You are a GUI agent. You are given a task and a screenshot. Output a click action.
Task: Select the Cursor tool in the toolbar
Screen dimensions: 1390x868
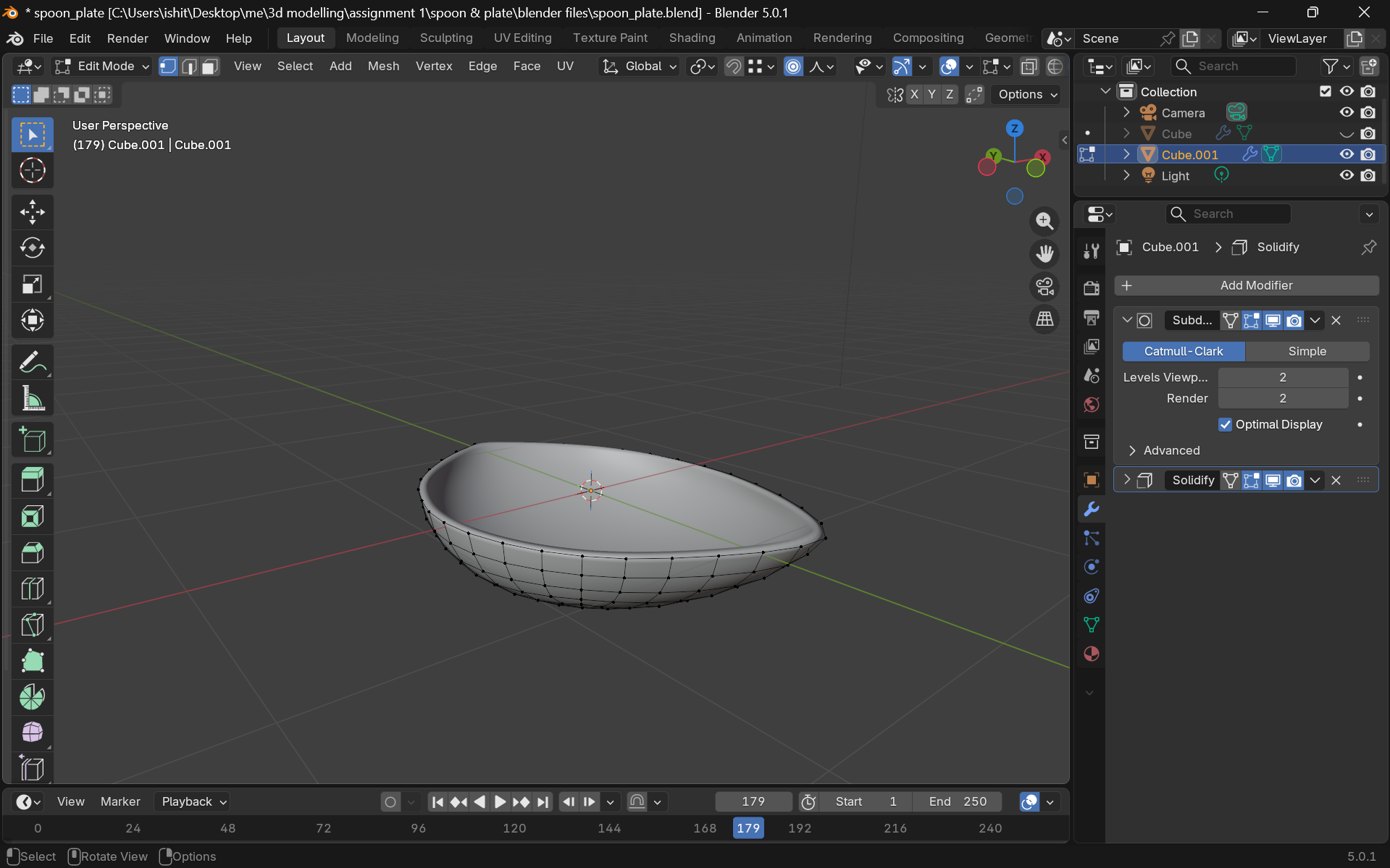pos(33,171)
